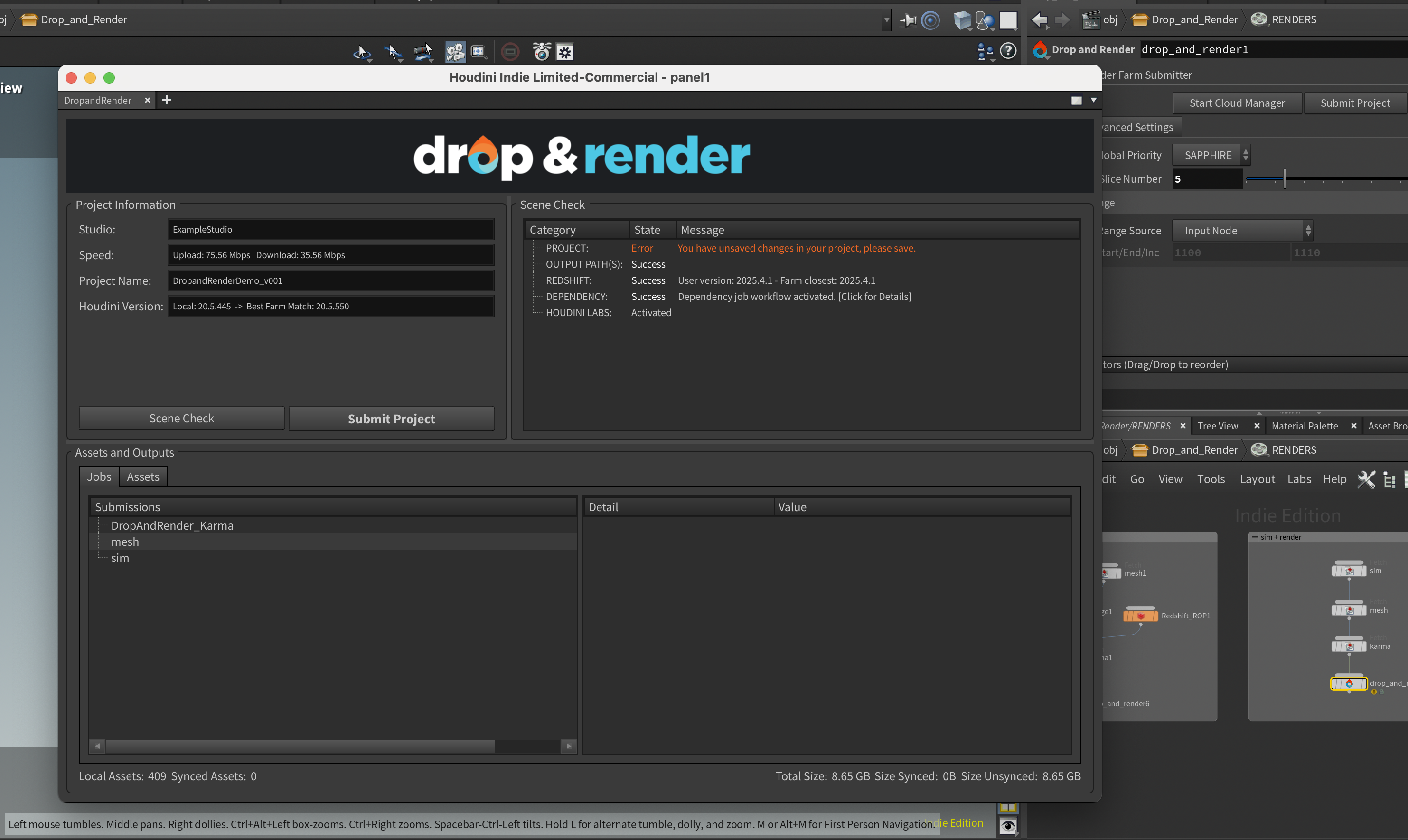
Task: Click the cube display icon in viewport
Action: (962, 20)
